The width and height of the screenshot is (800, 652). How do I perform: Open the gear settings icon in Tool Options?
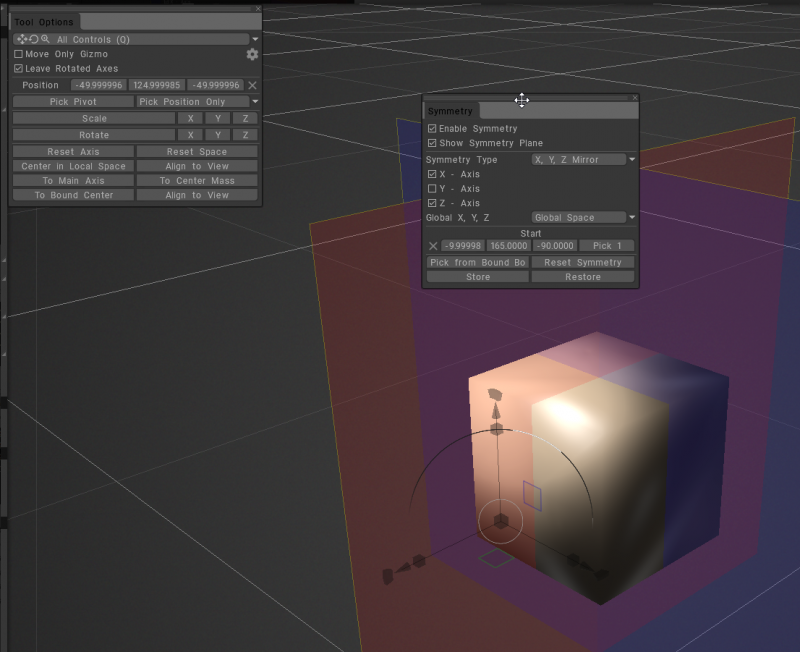pyautogui.click(x=251, y=54)
